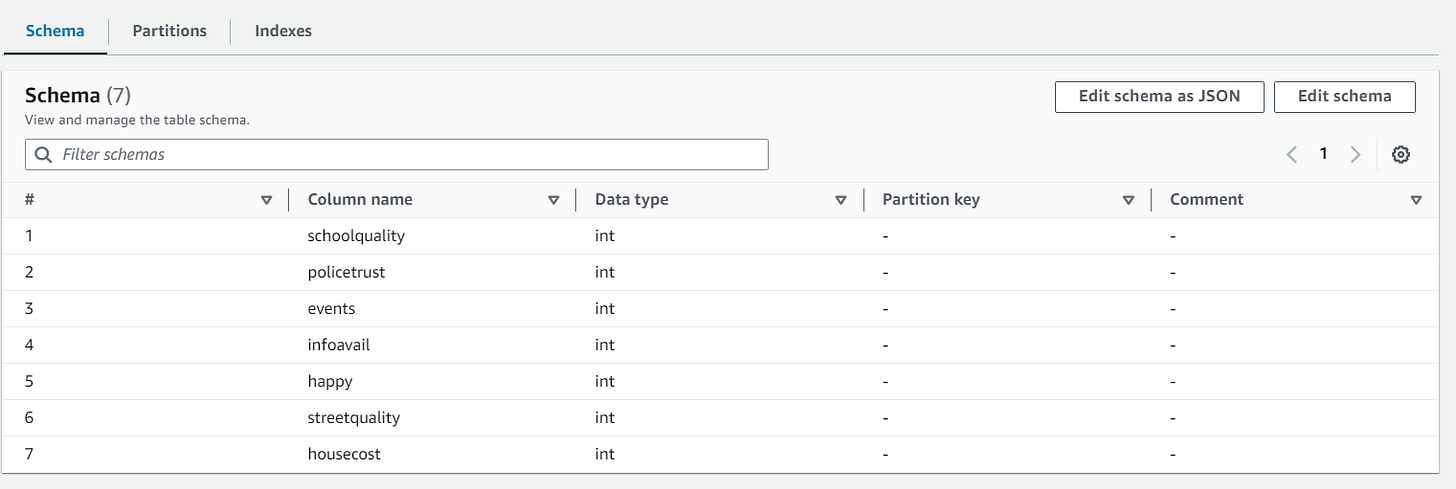
Task: Sort by Partition key triangle
Action: tap(1128, 200)
